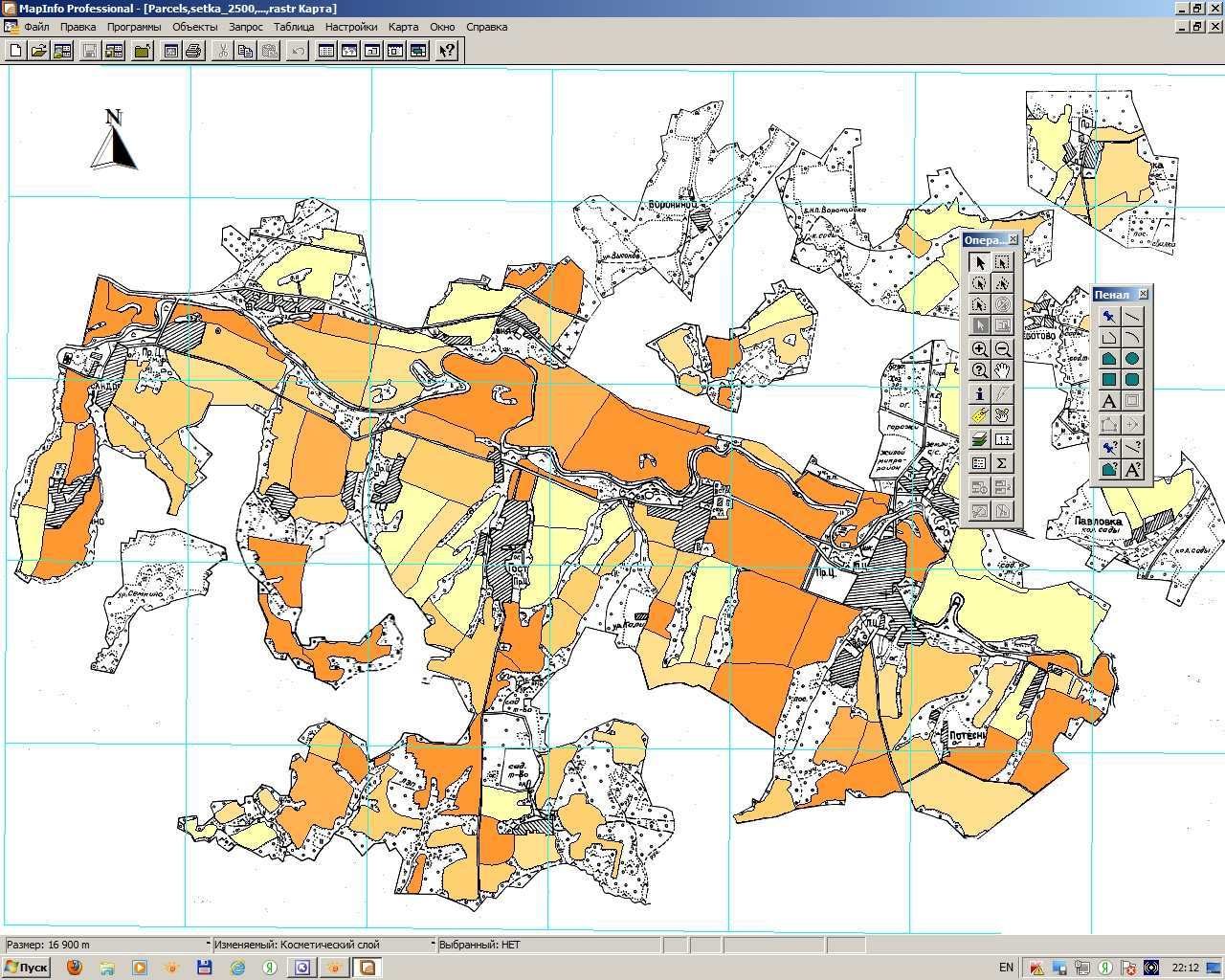
Task: Choose the Polygon drawing tool in Пенал
Action: click(x=1109, y=359)
